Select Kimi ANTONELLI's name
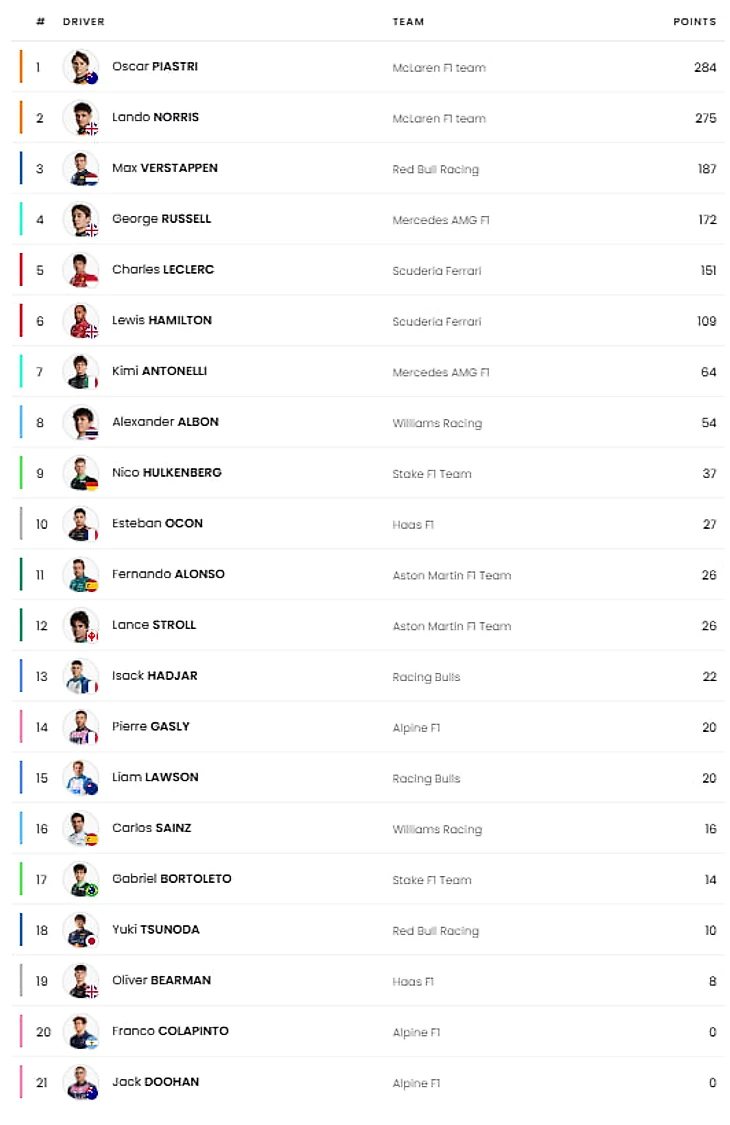This screenshot has height=1125, width=730. tap(159, 371)
